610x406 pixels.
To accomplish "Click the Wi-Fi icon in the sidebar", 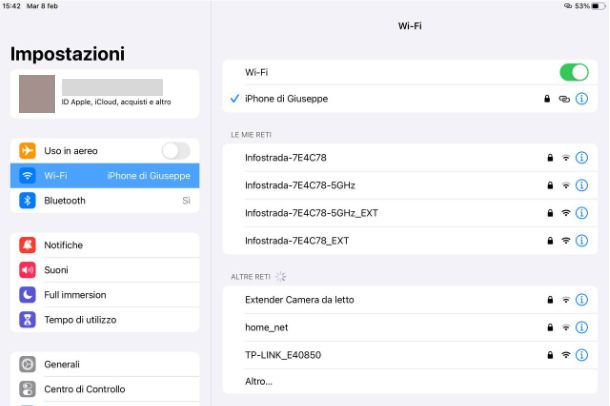I will [27, 176].
